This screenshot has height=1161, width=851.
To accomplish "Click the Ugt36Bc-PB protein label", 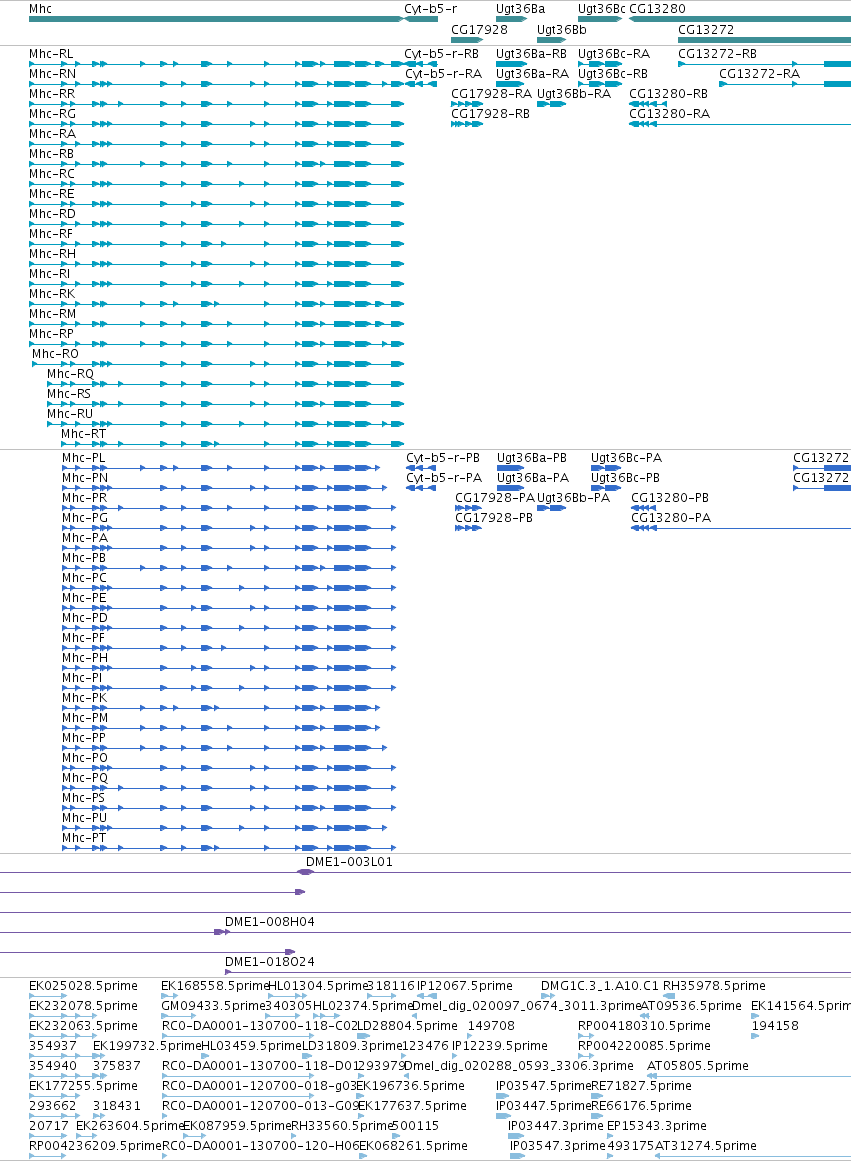I will pyautogui.click(x=625, y=478).
